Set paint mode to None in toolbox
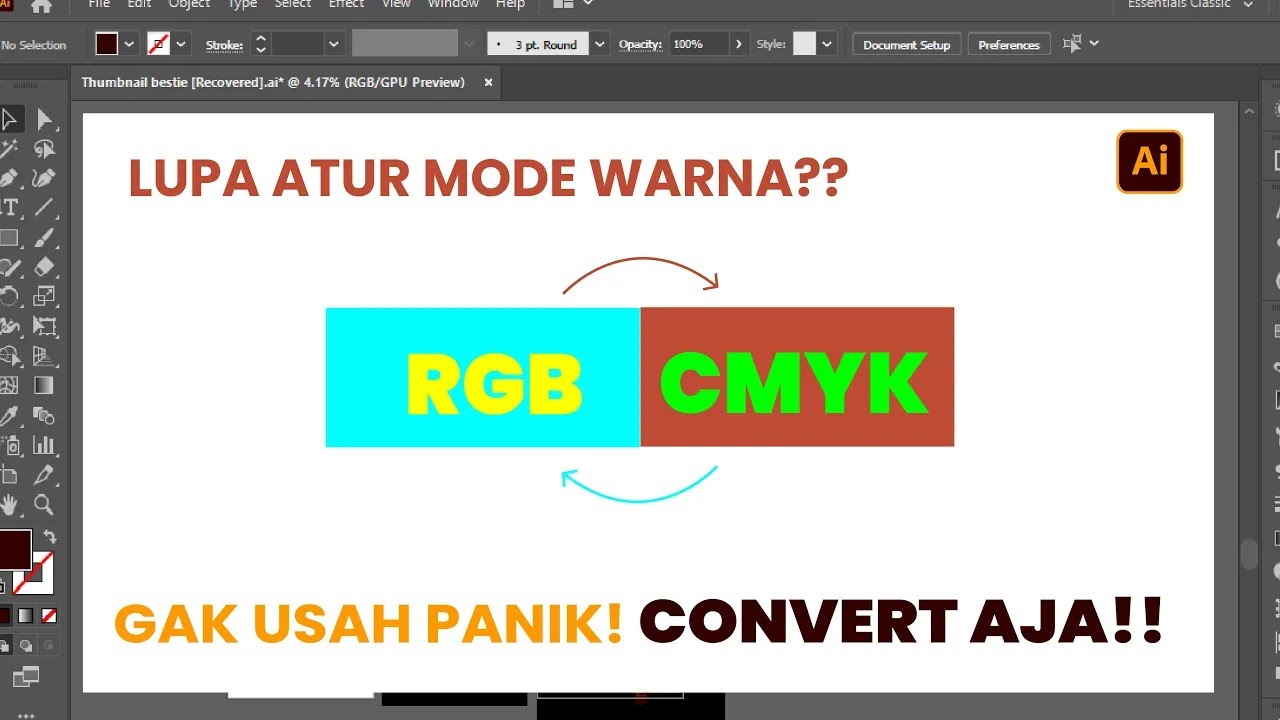 point(49,615)
